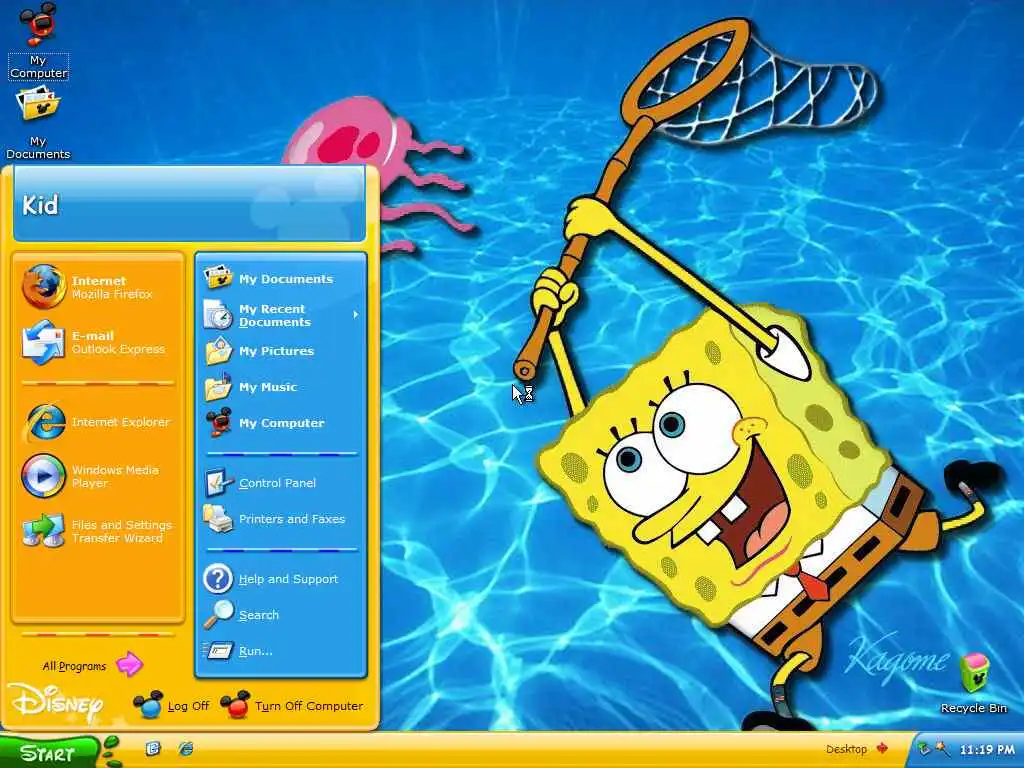This screenshot has height=768, width=1024.
Task: Launch Internet Explorer icon in Start menu
Action: [43, 422]
